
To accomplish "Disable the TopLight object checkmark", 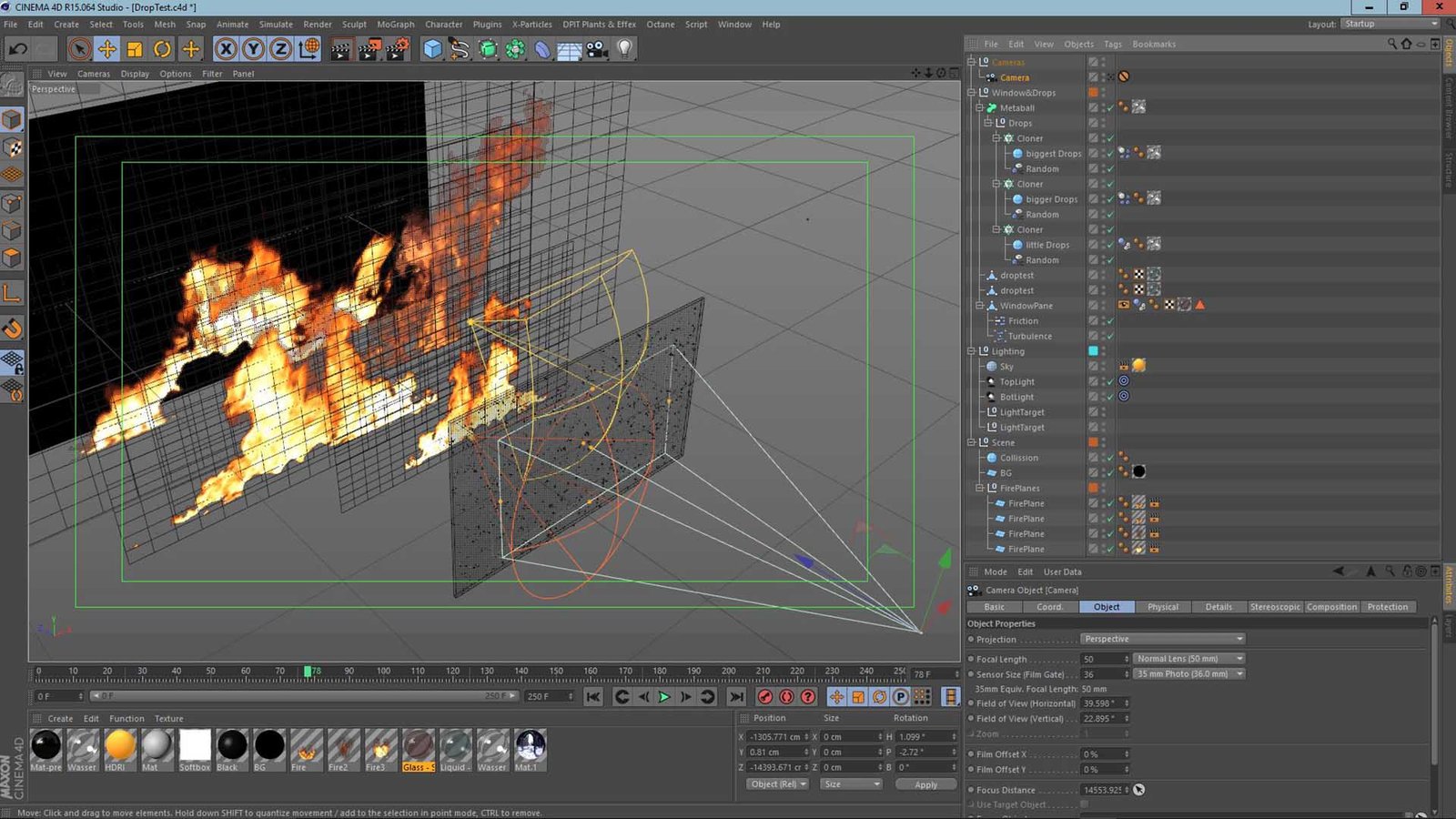I will pos(1109,382).
